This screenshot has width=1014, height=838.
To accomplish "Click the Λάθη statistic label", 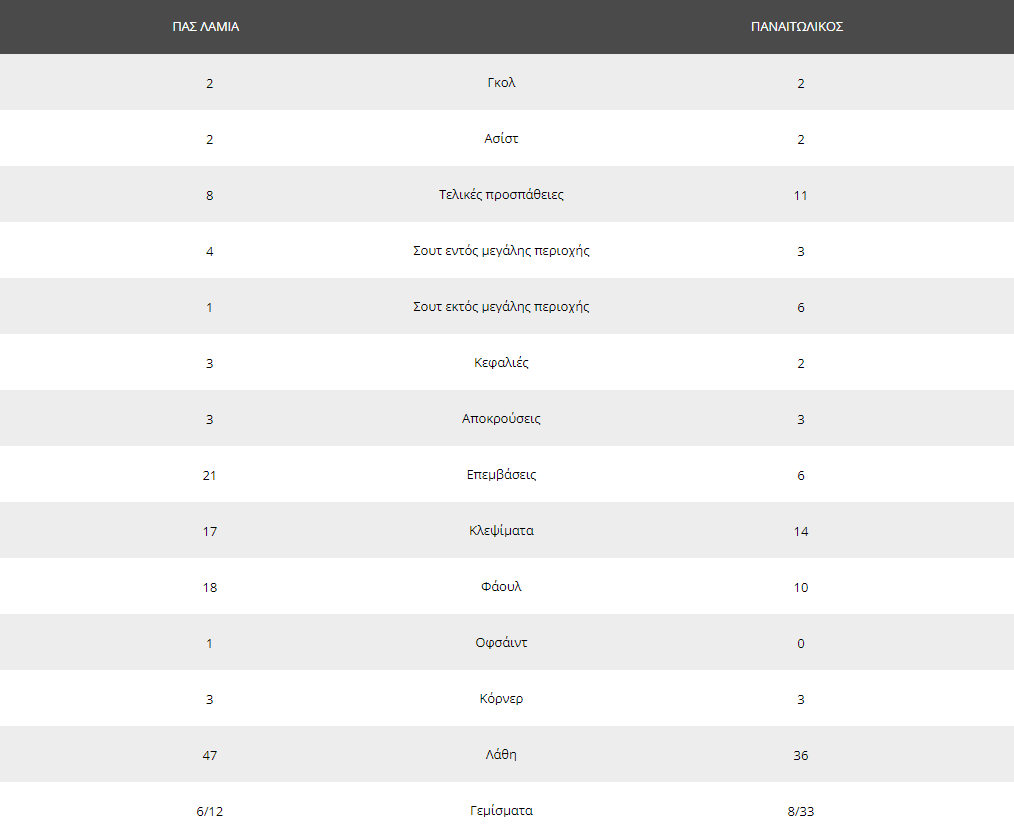I will (501, 755).
